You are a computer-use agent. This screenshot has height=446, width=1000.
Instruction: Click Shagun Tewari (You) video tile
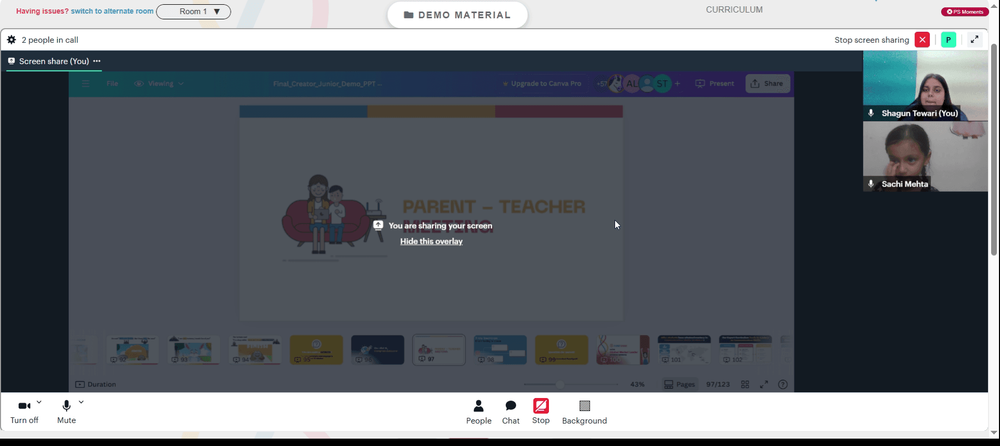pos(925,85)
